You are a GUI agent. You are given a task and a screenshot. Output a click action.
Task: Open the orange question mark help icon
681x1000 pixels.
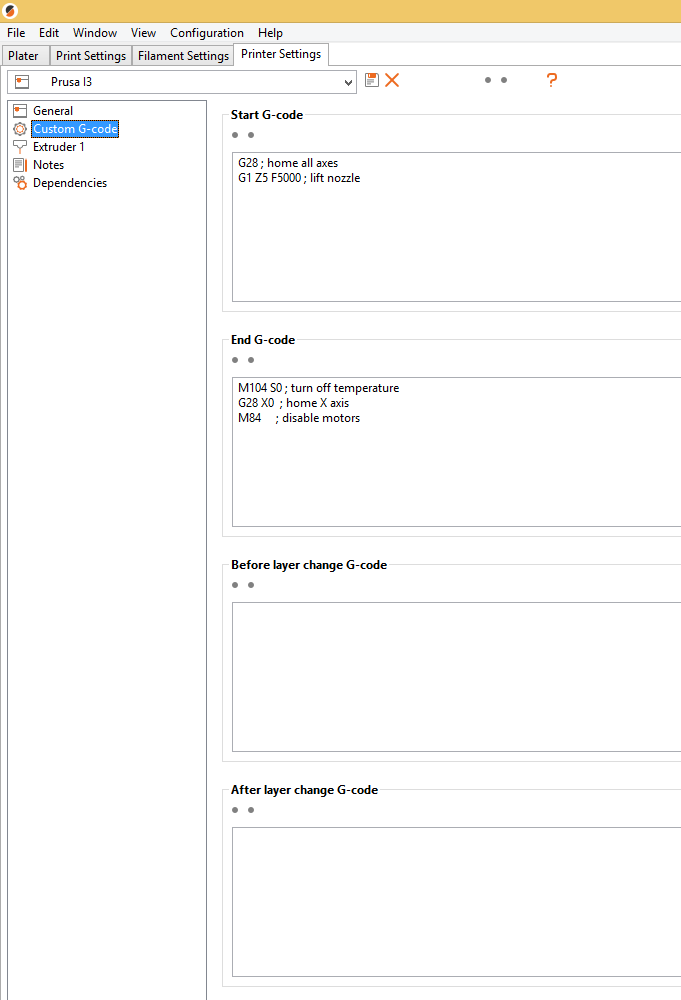tap(552, 80)
